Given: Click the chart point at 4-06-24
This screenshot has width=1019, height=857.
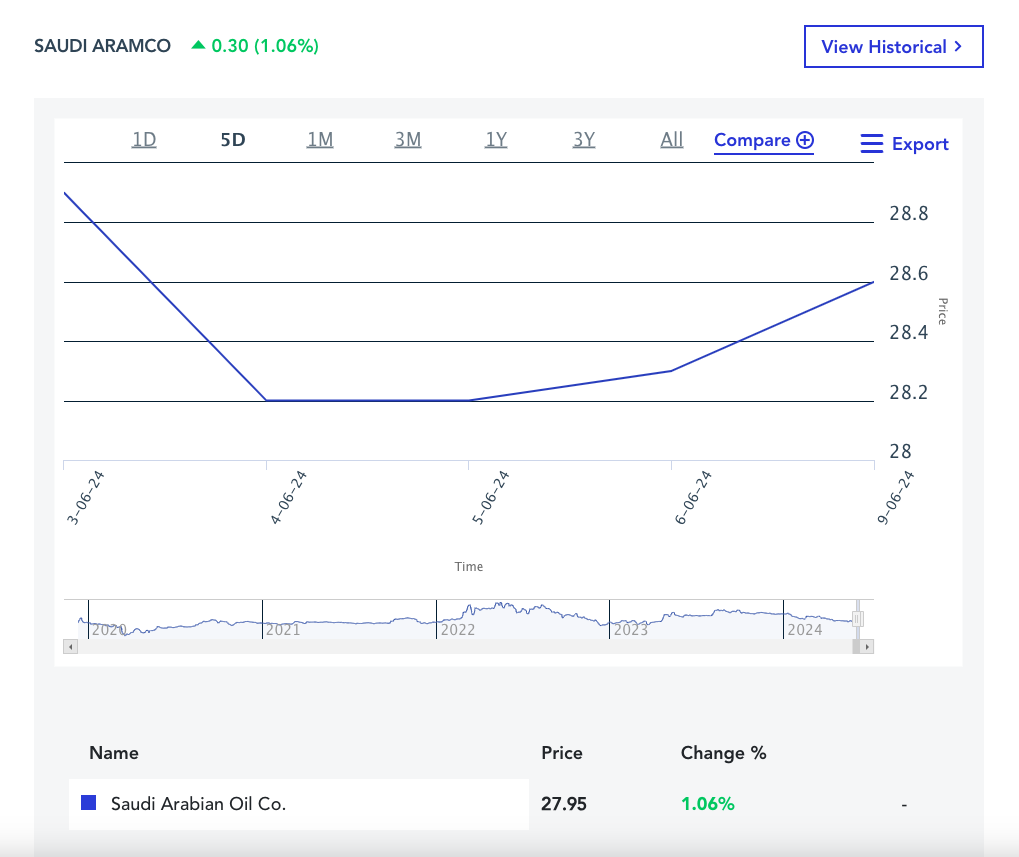Looking at the screenshot, I should [x=266, y=400].
